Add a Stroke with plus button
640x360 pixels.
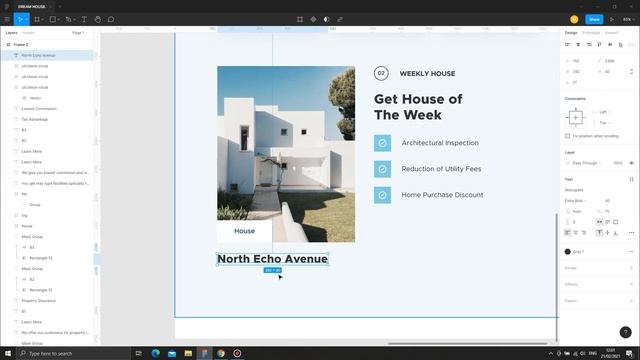click(631, 268)
